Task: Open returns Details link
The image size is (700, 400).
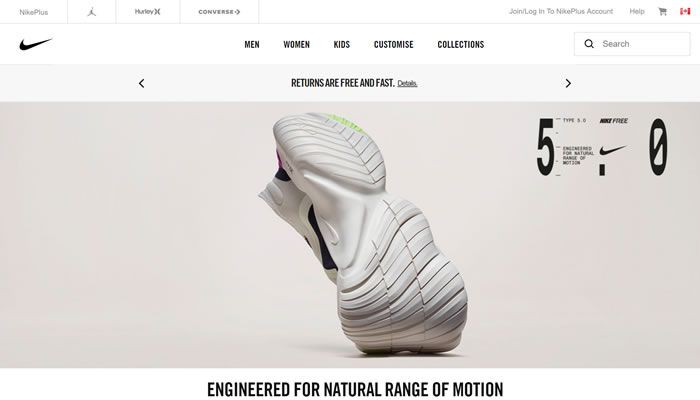Action: point(407,83)
